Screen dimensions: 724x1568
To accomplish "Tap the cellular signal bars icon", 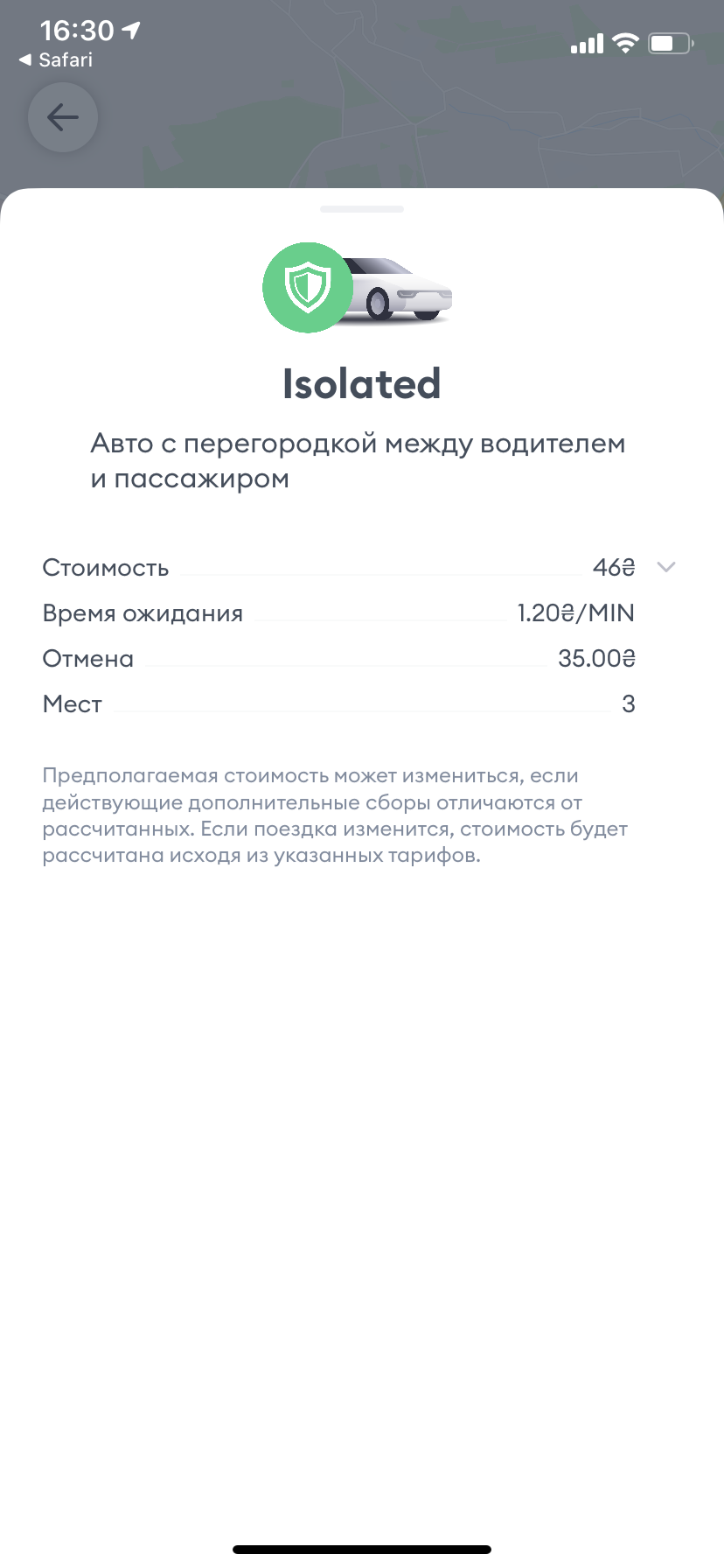I will 587,43.
